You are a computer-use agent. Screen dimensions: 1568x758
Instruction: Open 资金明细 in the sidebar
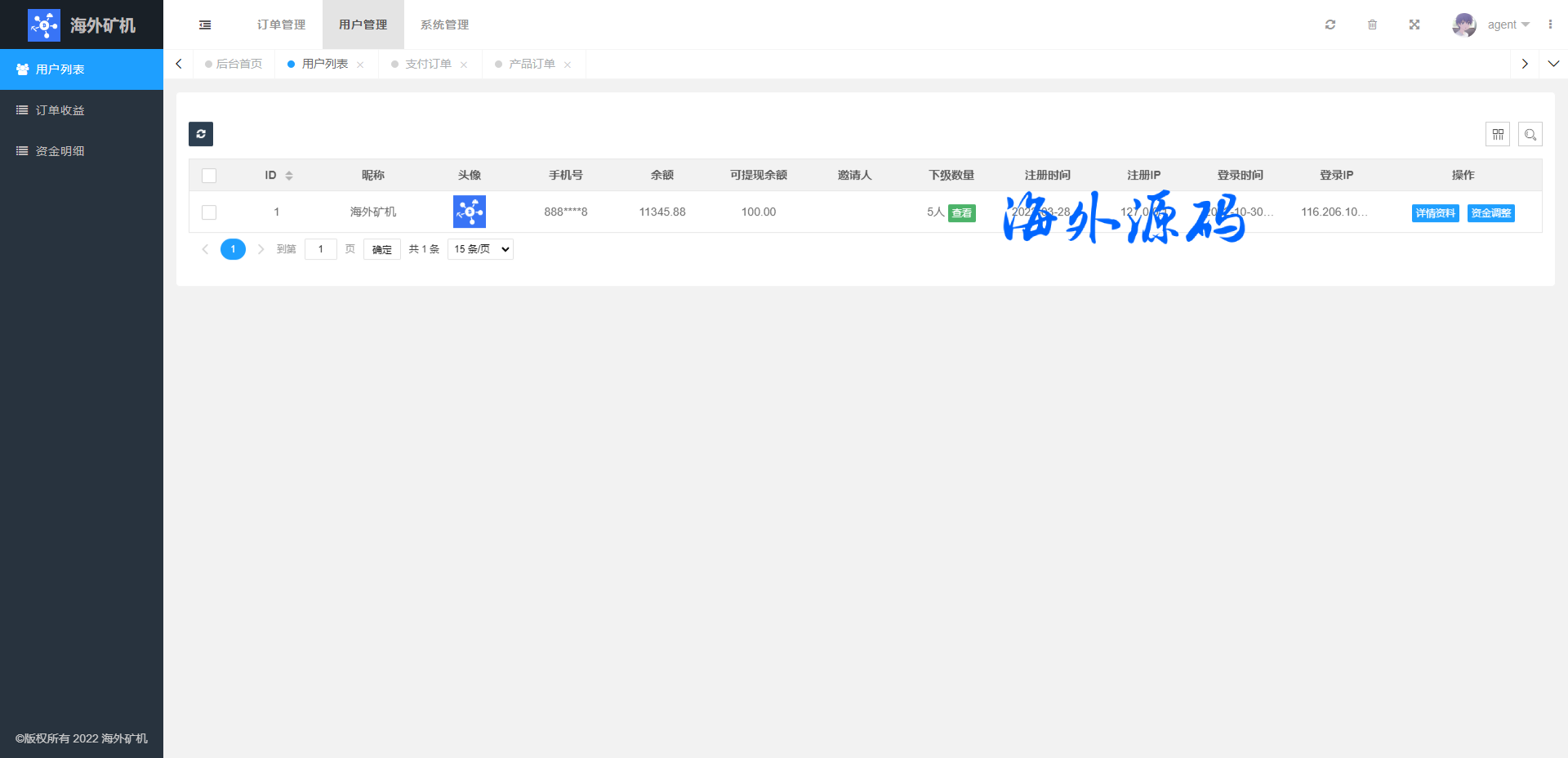(x=60, y=151)
